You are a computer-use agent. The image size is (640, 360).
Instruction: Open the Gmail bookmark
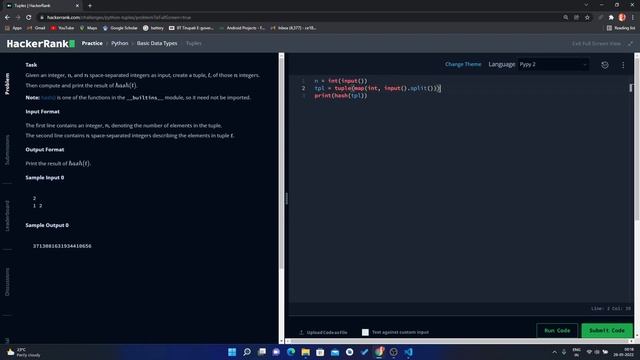(x=36, y=28)
